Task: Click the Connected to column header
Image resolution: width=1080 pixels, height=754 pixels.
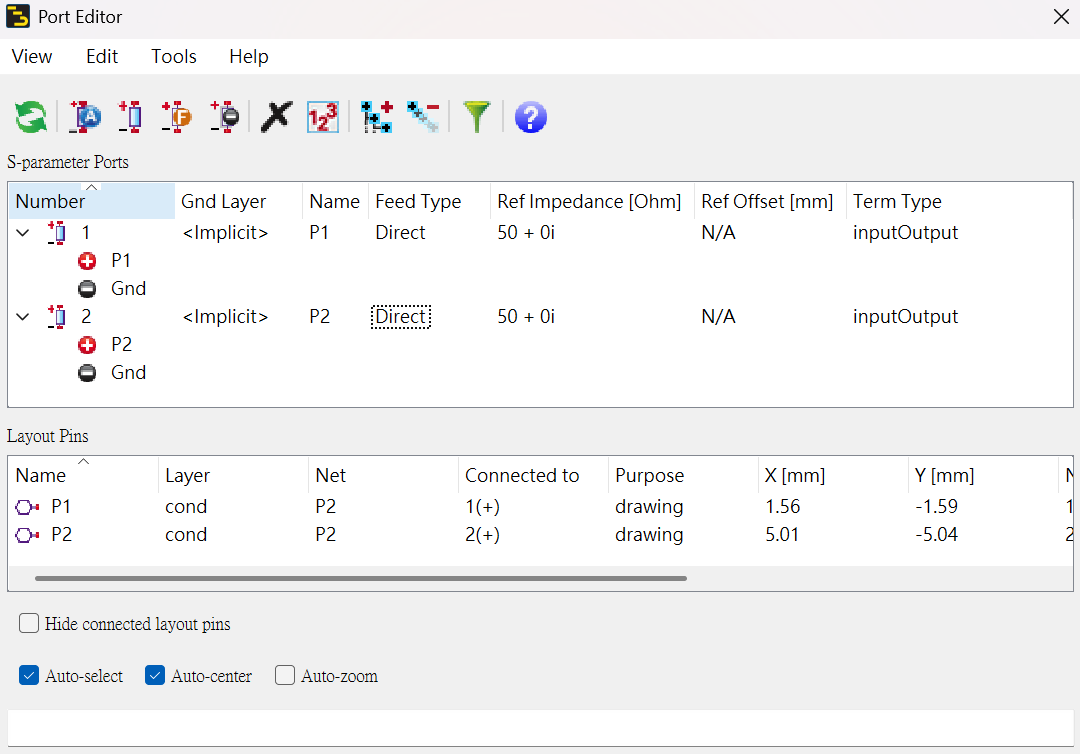Action: 533,475
